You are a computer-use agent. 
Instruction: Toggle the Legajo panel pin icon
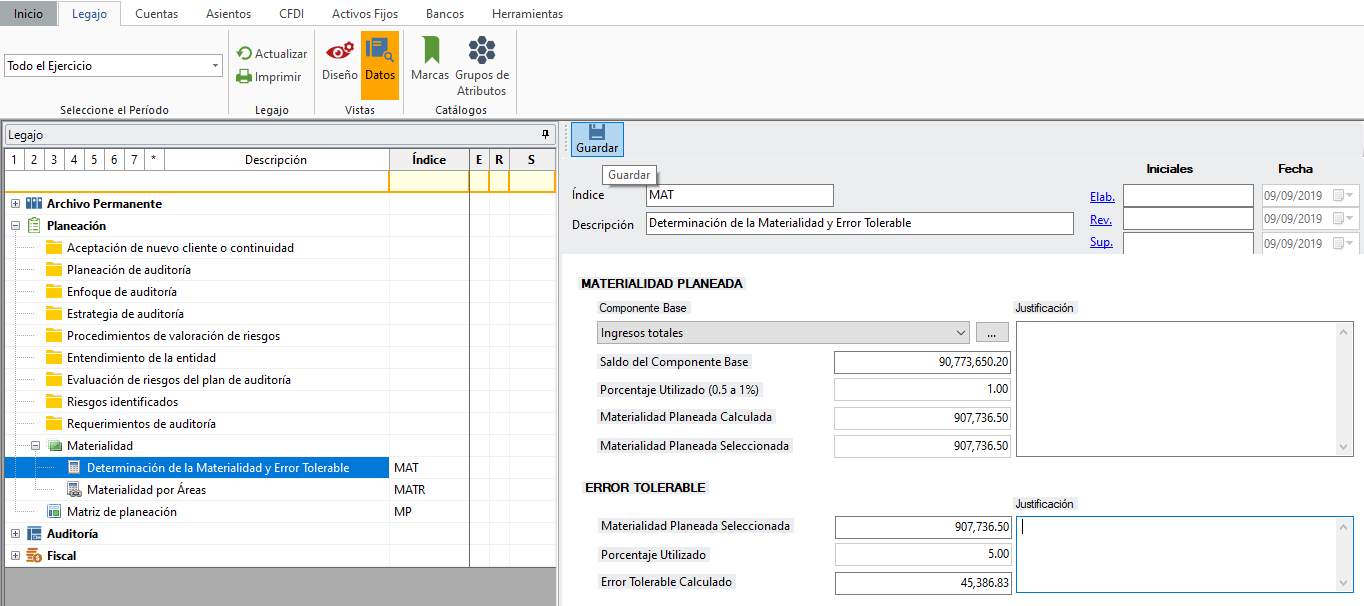(545, 134)
